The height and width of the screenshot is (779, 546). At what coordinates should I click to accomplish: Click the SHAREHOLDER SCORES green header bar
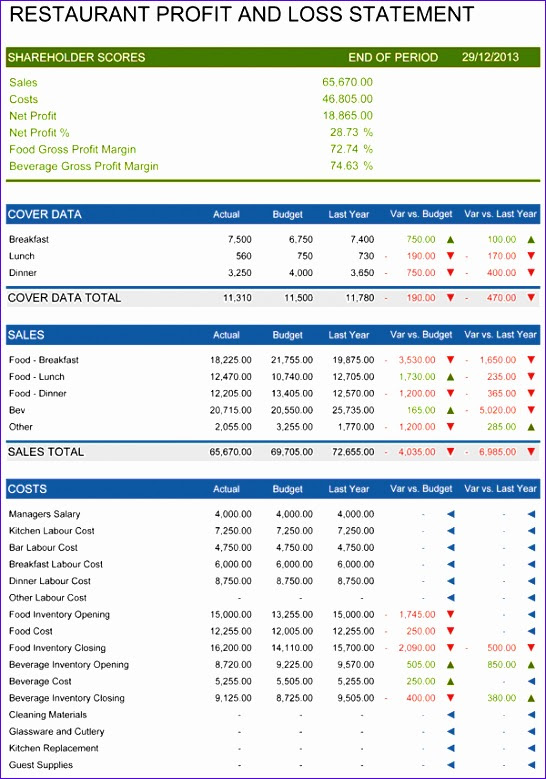tap(273, 57)
